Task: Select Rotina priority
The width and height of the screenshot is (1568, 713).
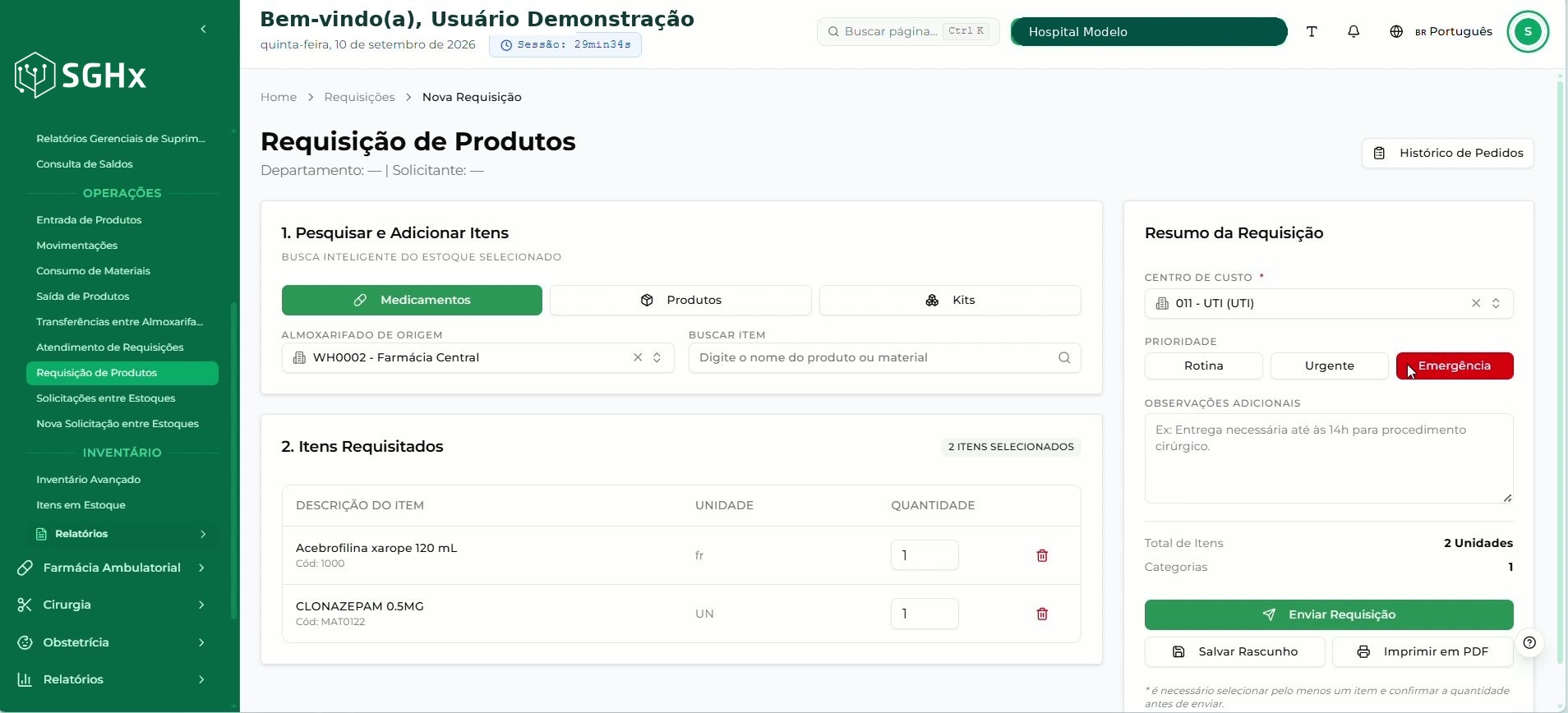Action: pyautogui.click(x=1203, y=366)
